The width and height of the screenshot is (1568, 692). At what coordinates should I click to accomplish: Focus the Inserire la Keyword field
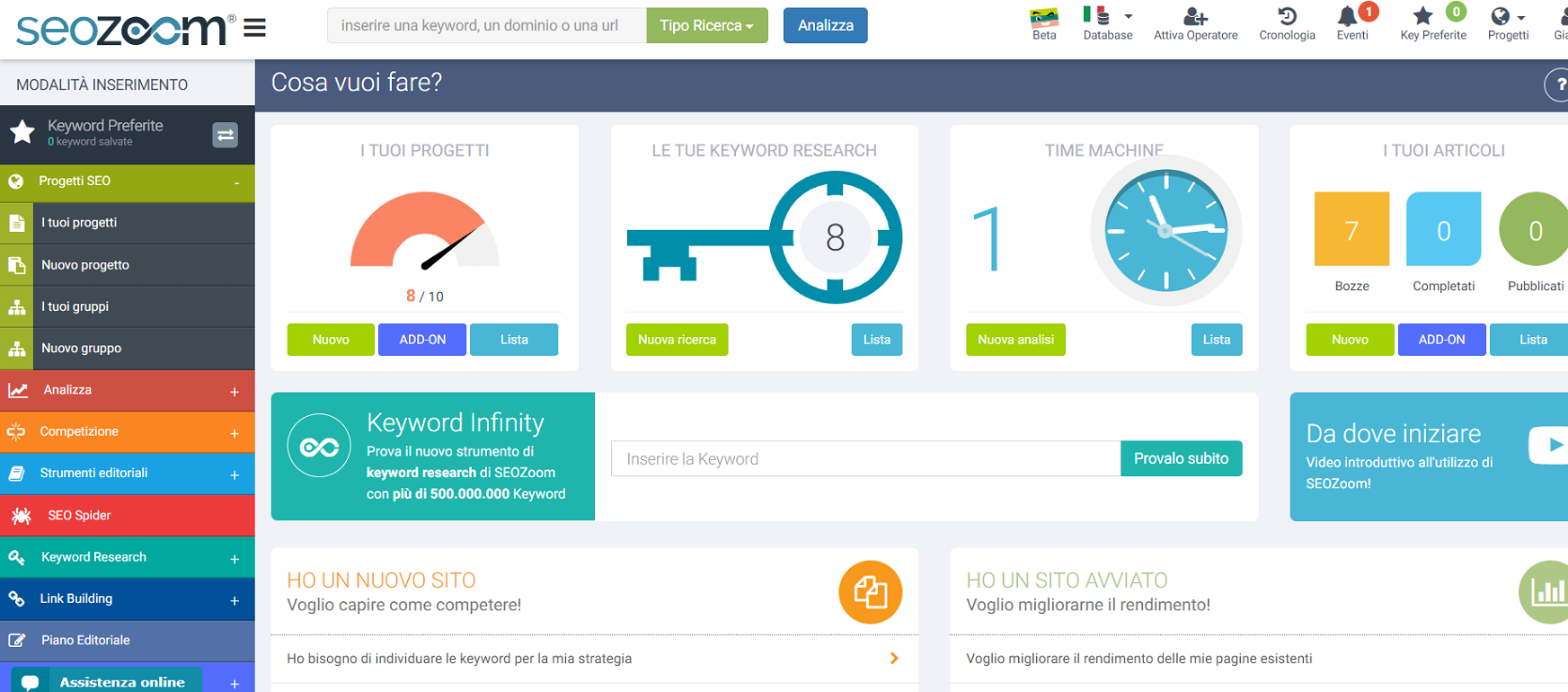(x=865, y=458)
